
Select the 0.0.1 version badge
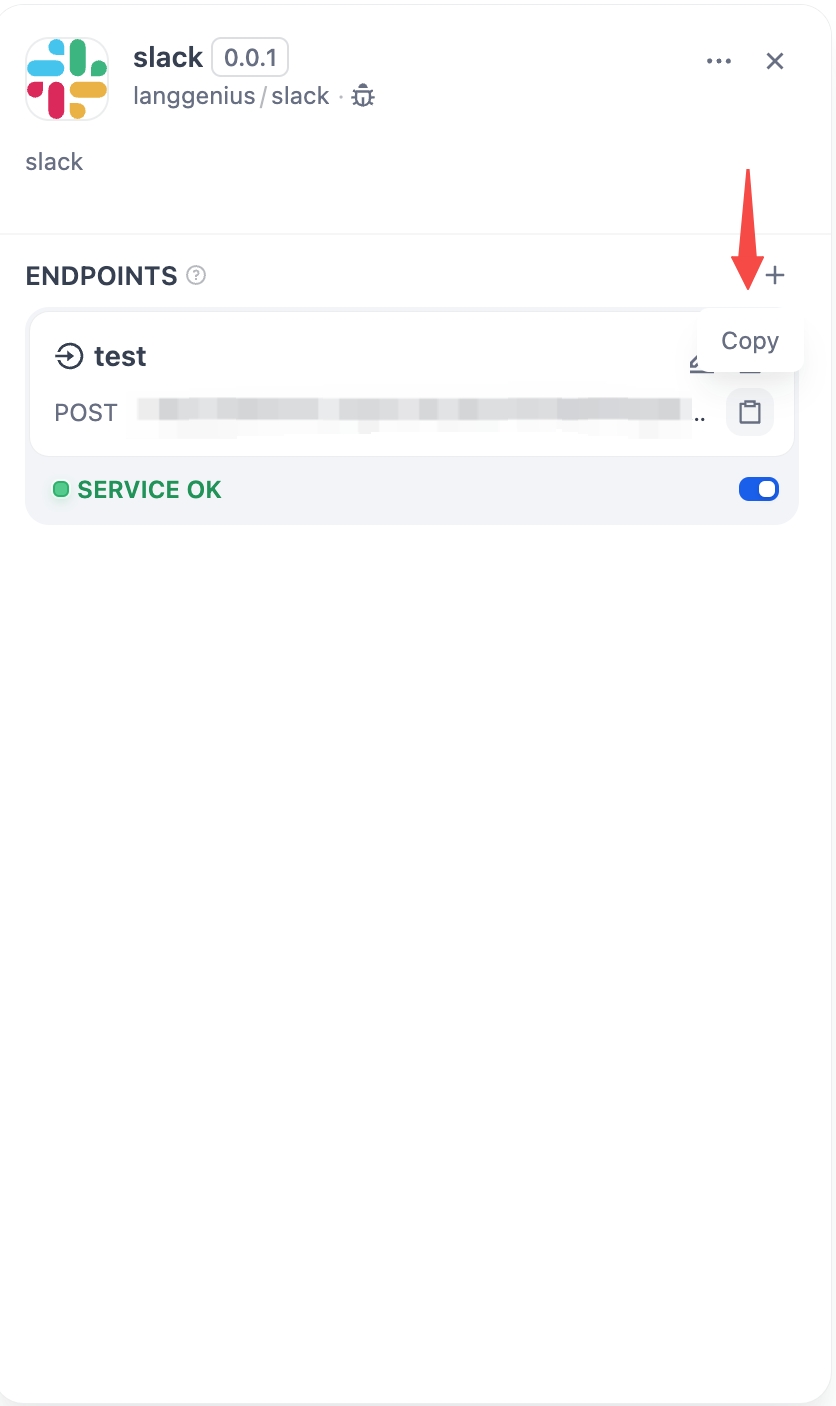point(250,57)
